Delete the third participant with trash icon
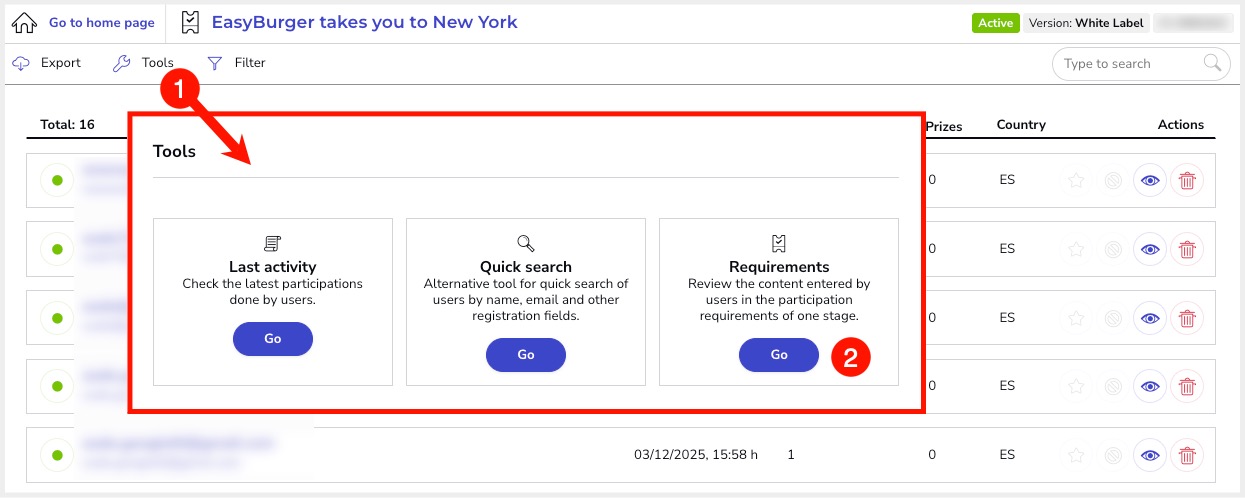The height and width of the screenshot is (498, 1245). pos(1187,318)
